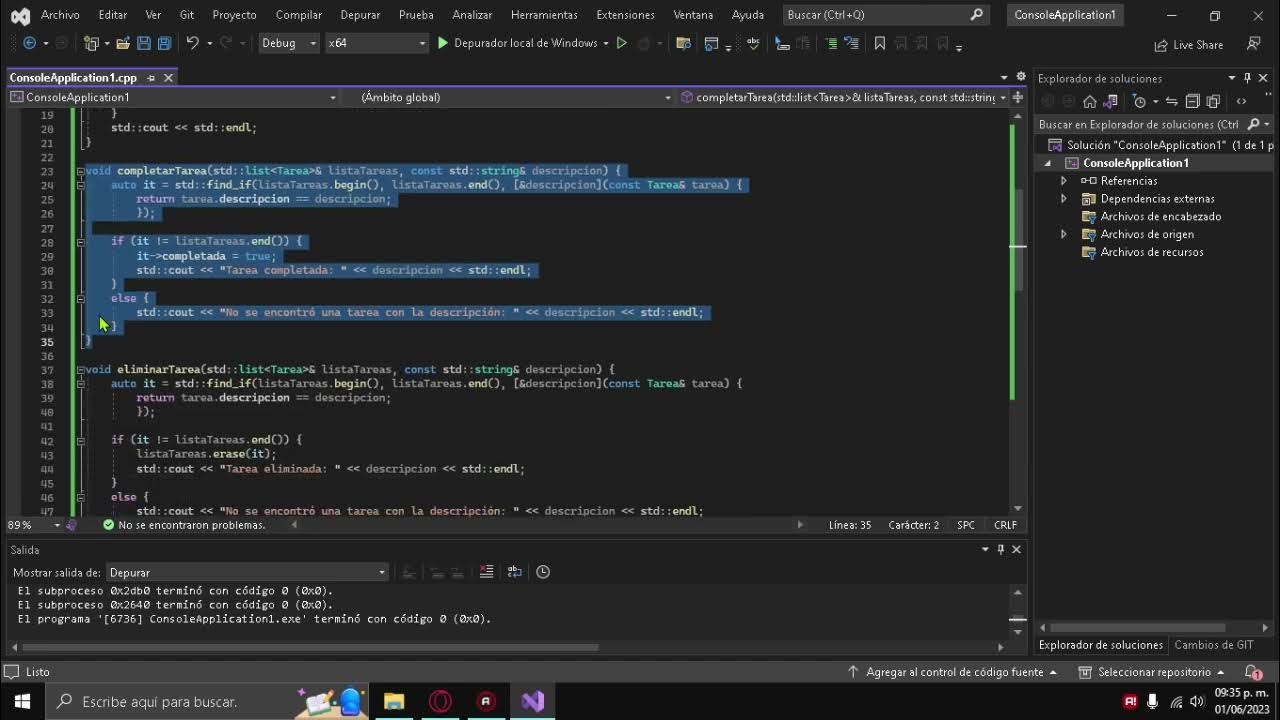Click the clear all output icon
The height and width of the screenshot is (720, 1280).
(x=486, y=572)
